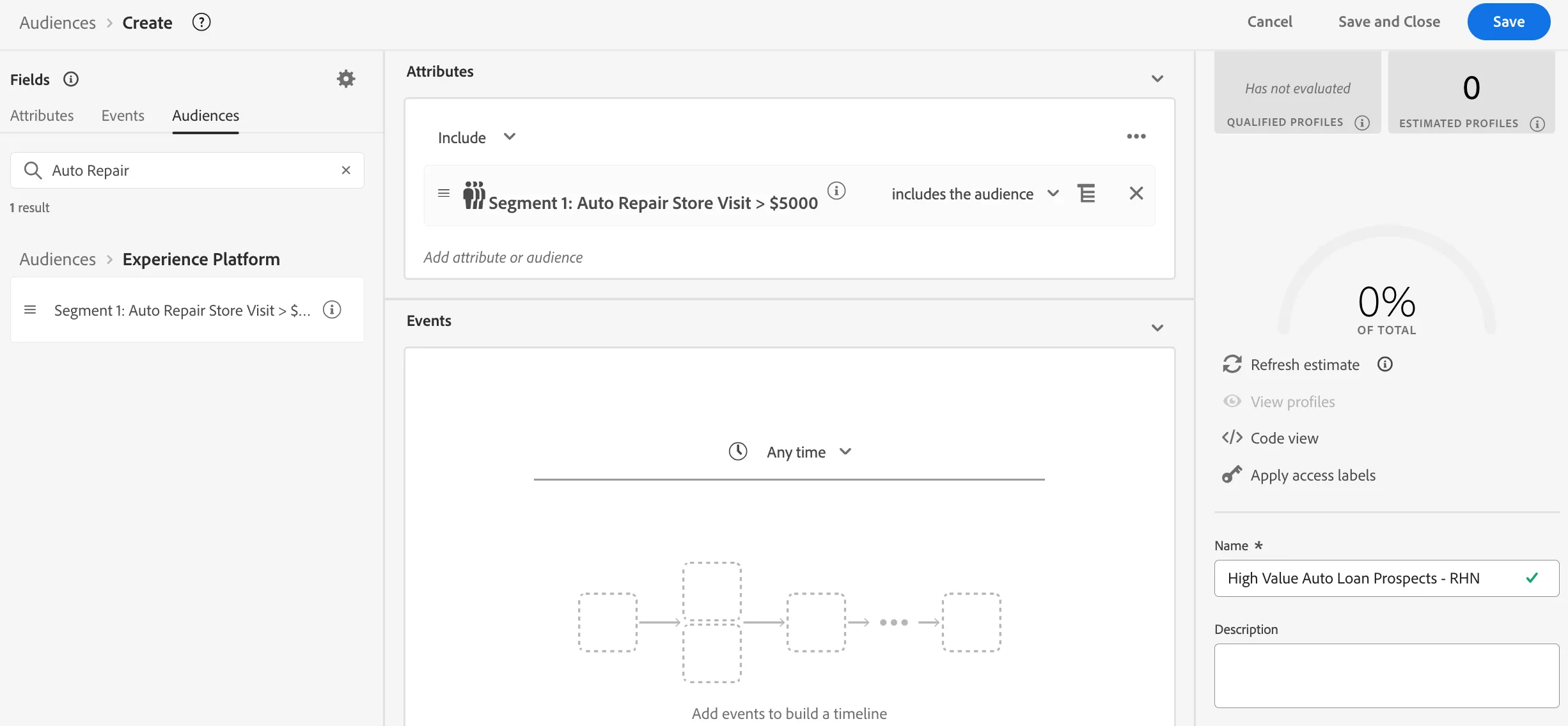Image resolution: width=1568 pixels, height=726 pixels.
Task: Click Estimated Profiles info icon
Action: click(x=1537, y=124)
